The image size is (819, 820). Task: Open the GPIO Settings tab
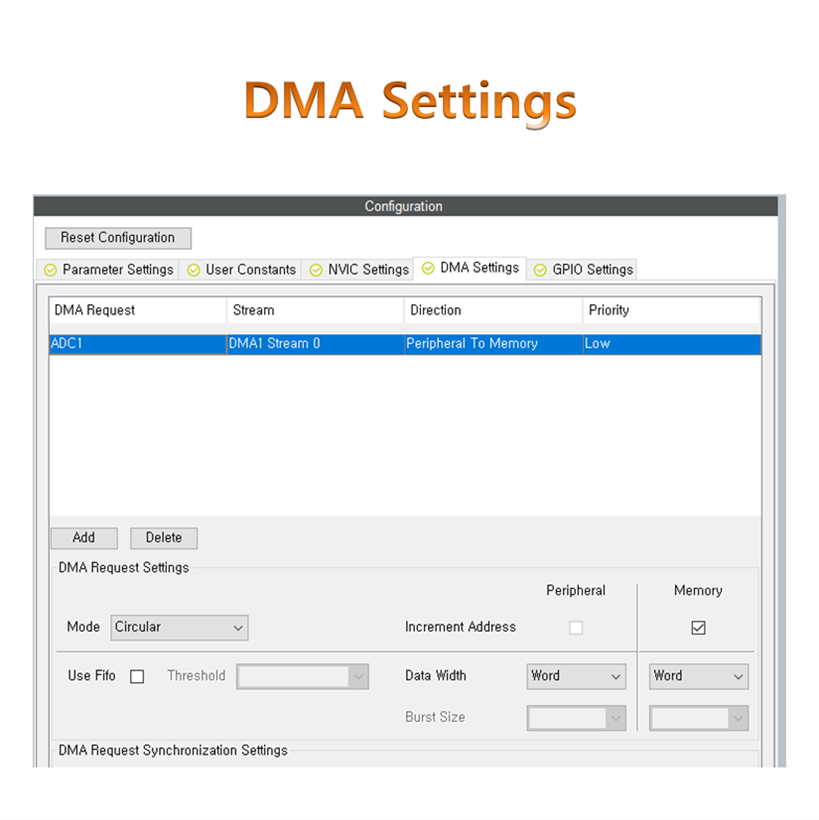coord(582,270)
